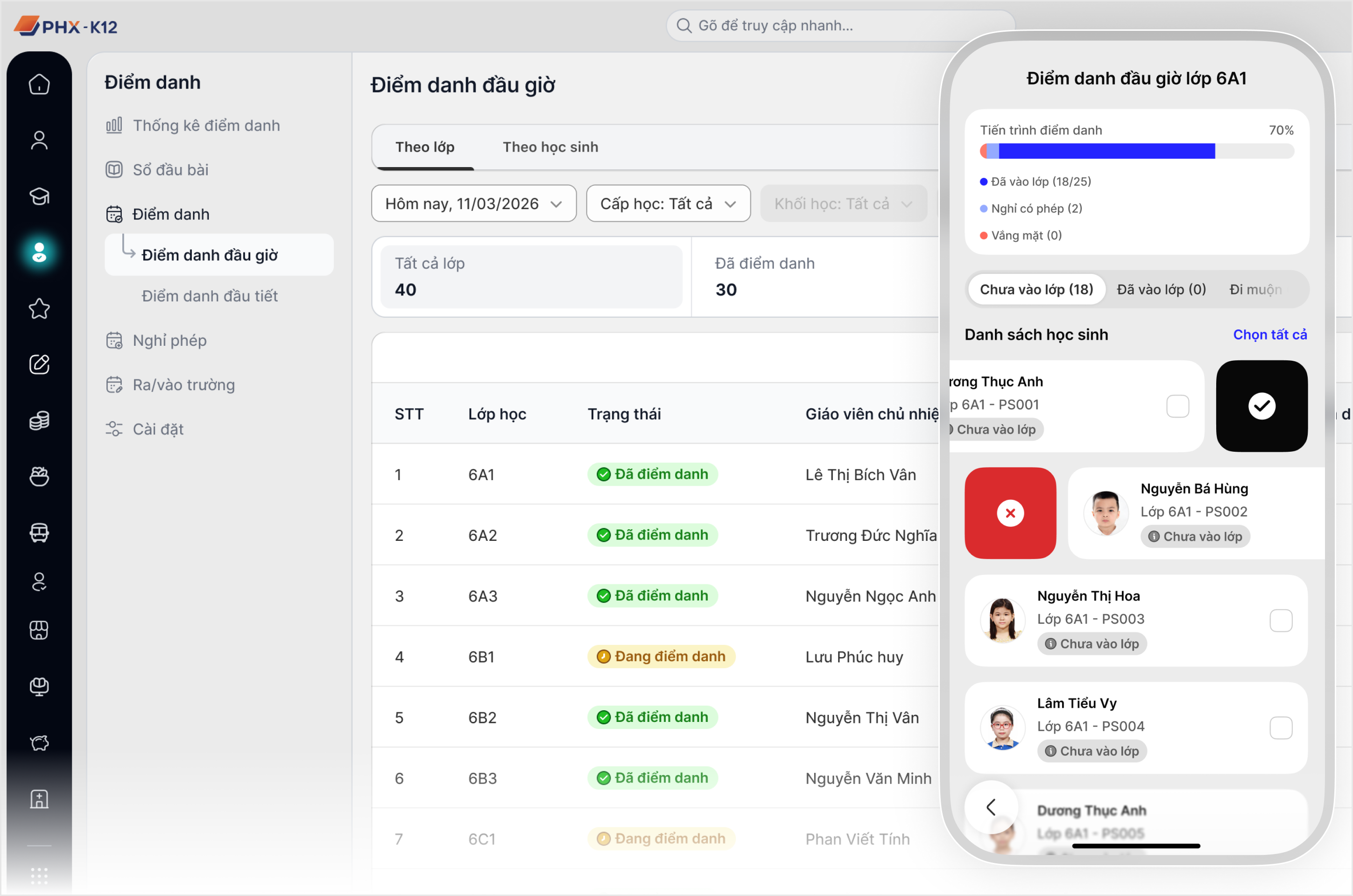Screen dimensions: 1353x896
Task: Click the red X swipe action
Action: click(x=1010, y=513)
